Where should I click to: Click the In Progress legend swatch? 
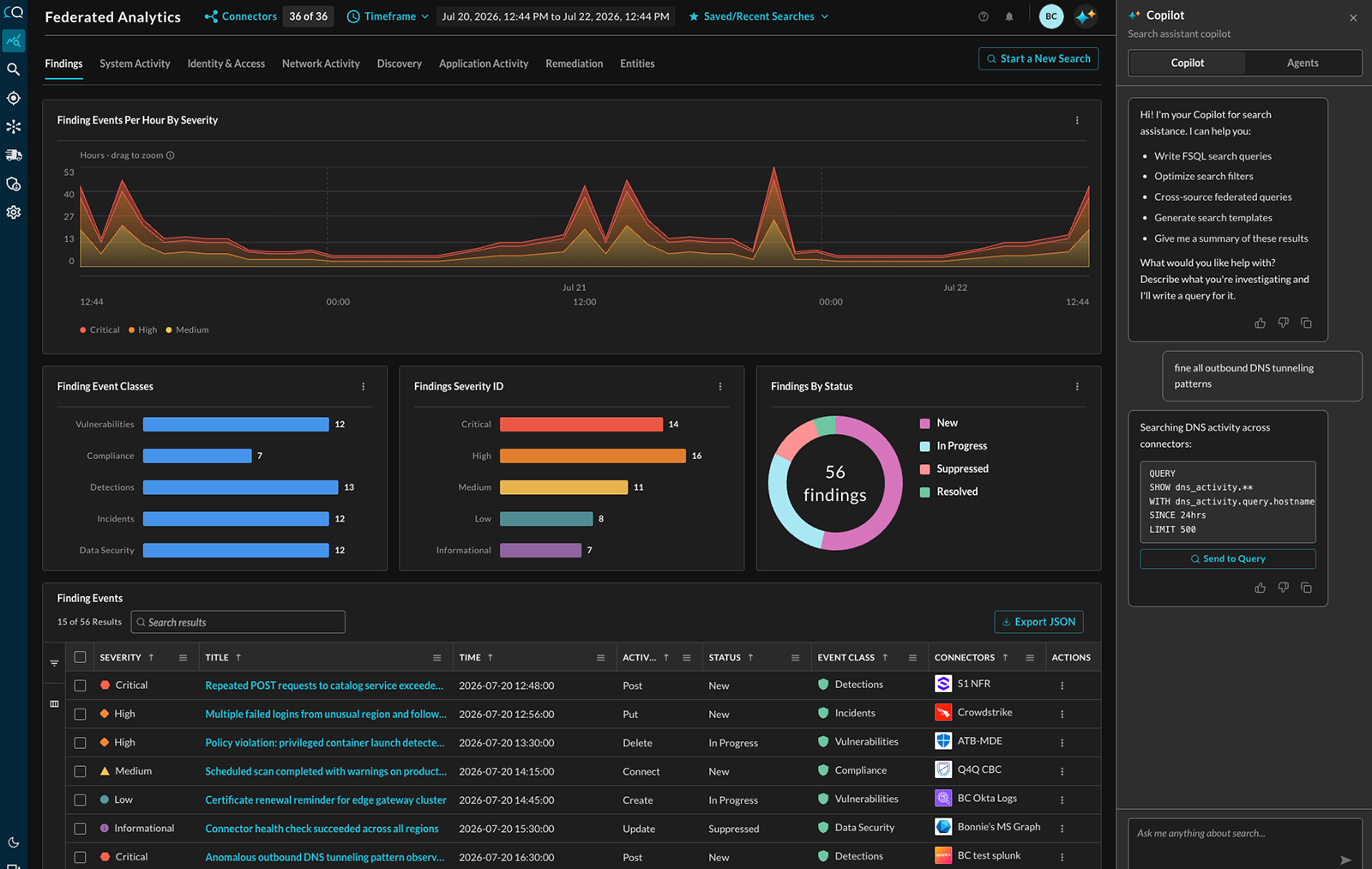(925, 446)
